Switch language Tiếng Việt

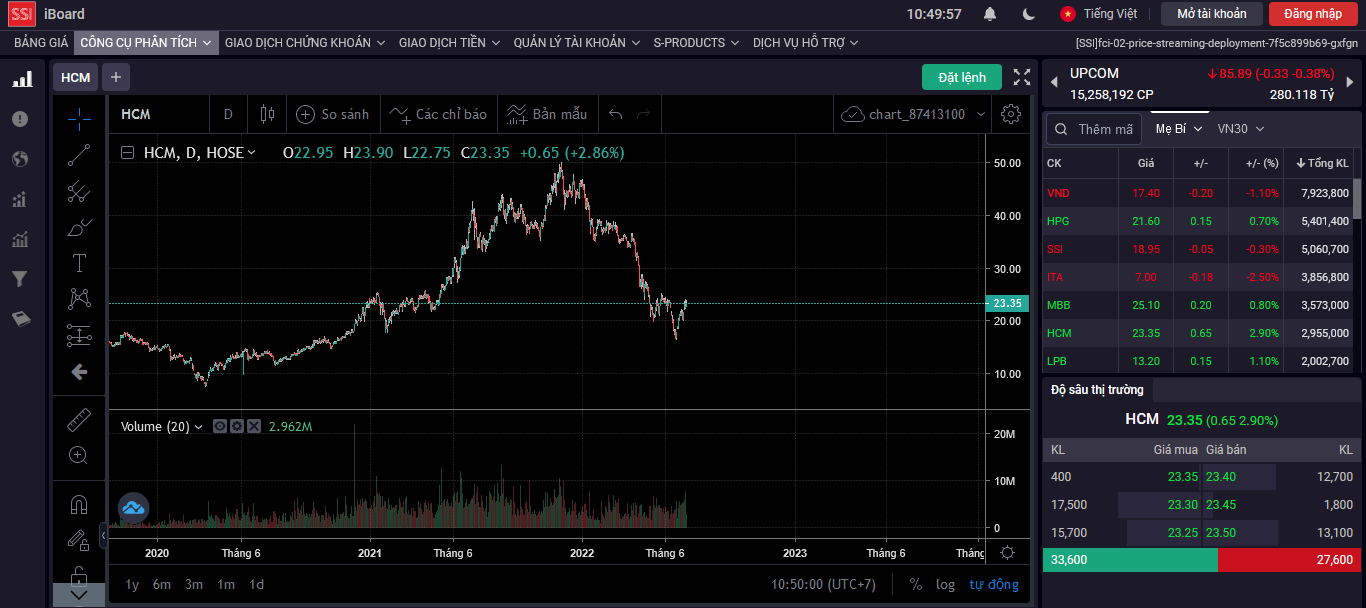(x=1098, y=14)
